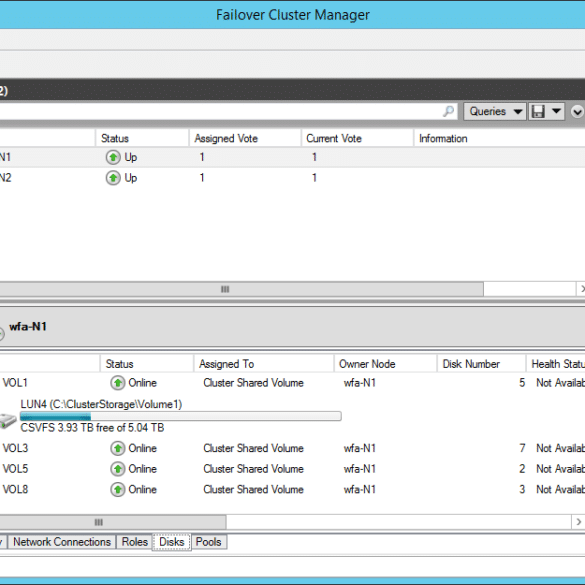Click the lower pane horizontal scrollbar thumb
585x585 pixels.
(113, 522)
